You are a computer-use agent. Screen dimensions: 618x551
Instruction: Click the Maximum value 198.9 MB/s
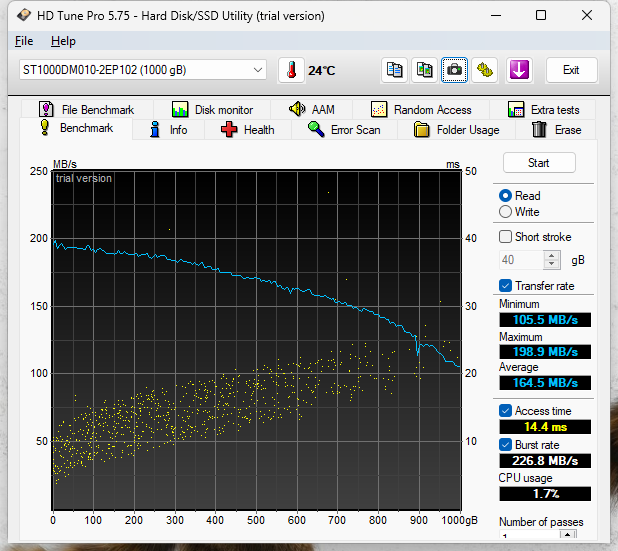pos(545,352)
